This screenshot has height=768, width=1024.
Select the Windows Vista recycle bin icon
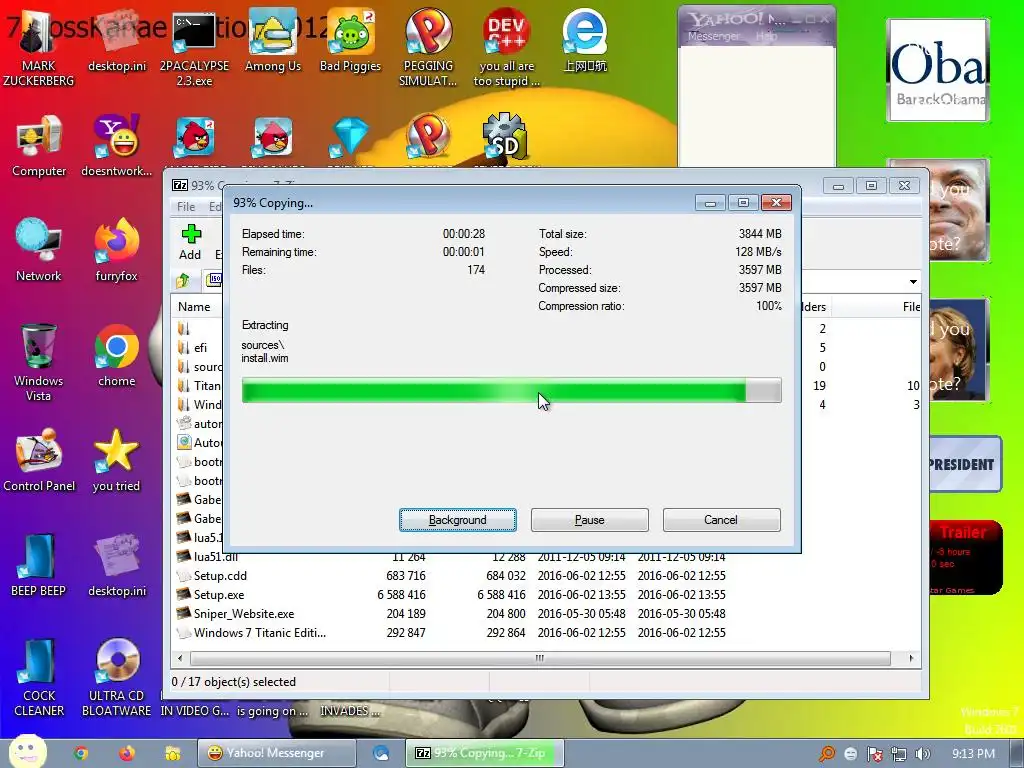[39, 362]
